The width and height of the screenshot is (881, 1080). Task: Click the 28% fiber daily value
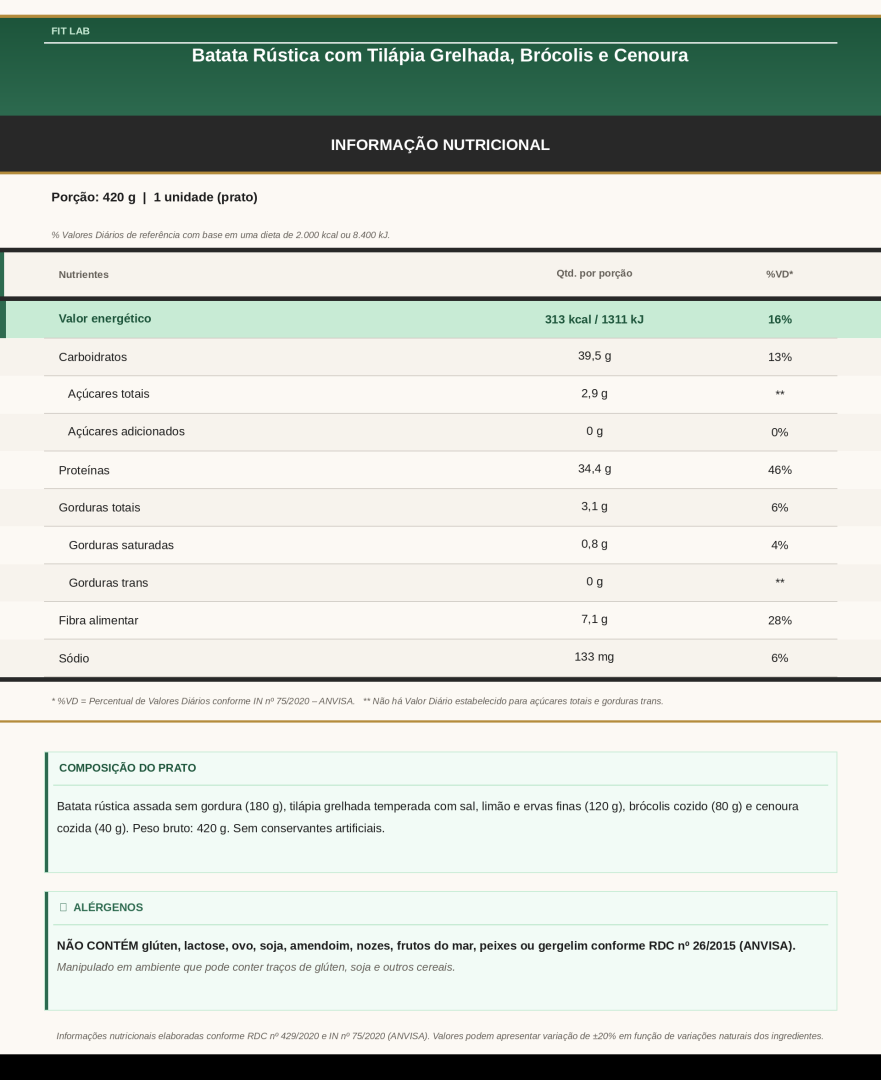click(x=779, y=620)
